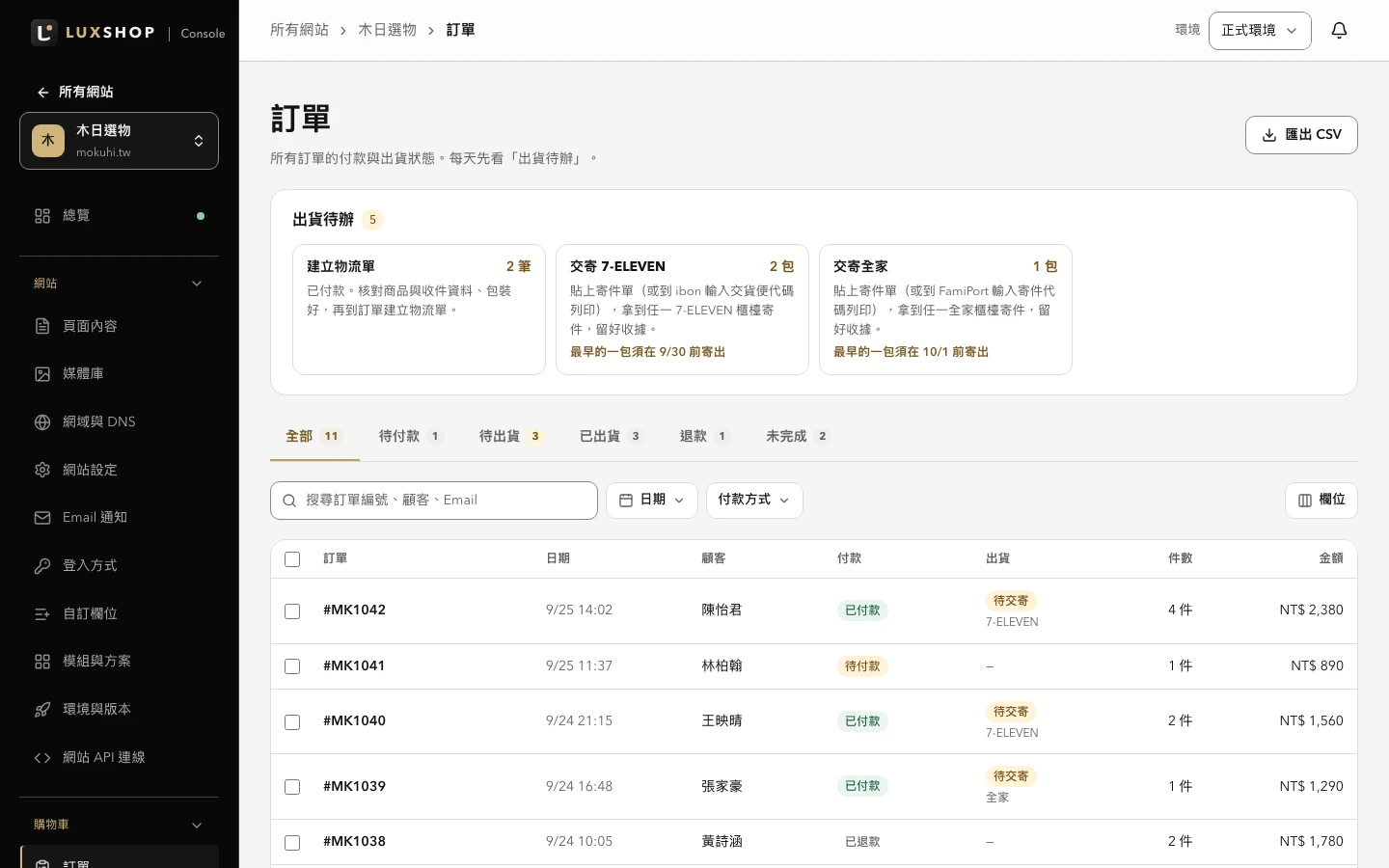Viewport: 1389px width, 868px height.
Task: Open the 交寄 7-ELEVEN task card
Action: click(682, 310)
